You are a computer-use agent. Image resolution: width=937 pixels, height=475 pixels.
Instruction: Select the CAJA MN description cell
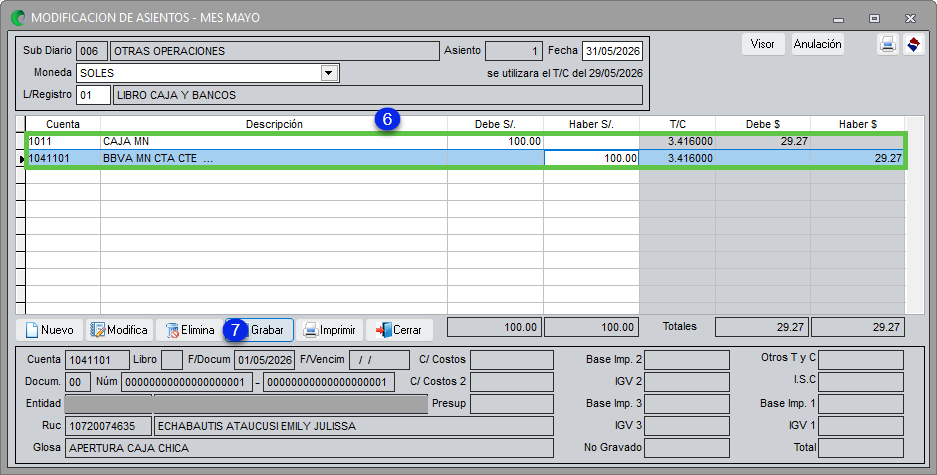274,142
